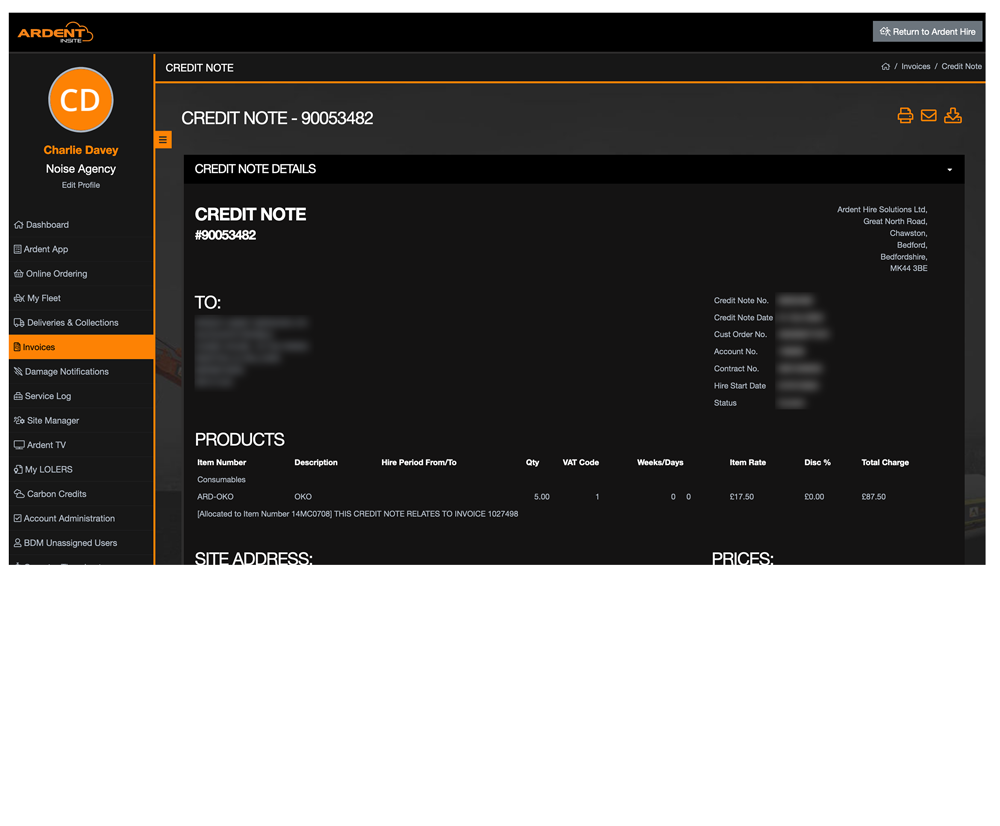
Task: Click the Account Administration check icon
Action: click(x=18, y=519)
